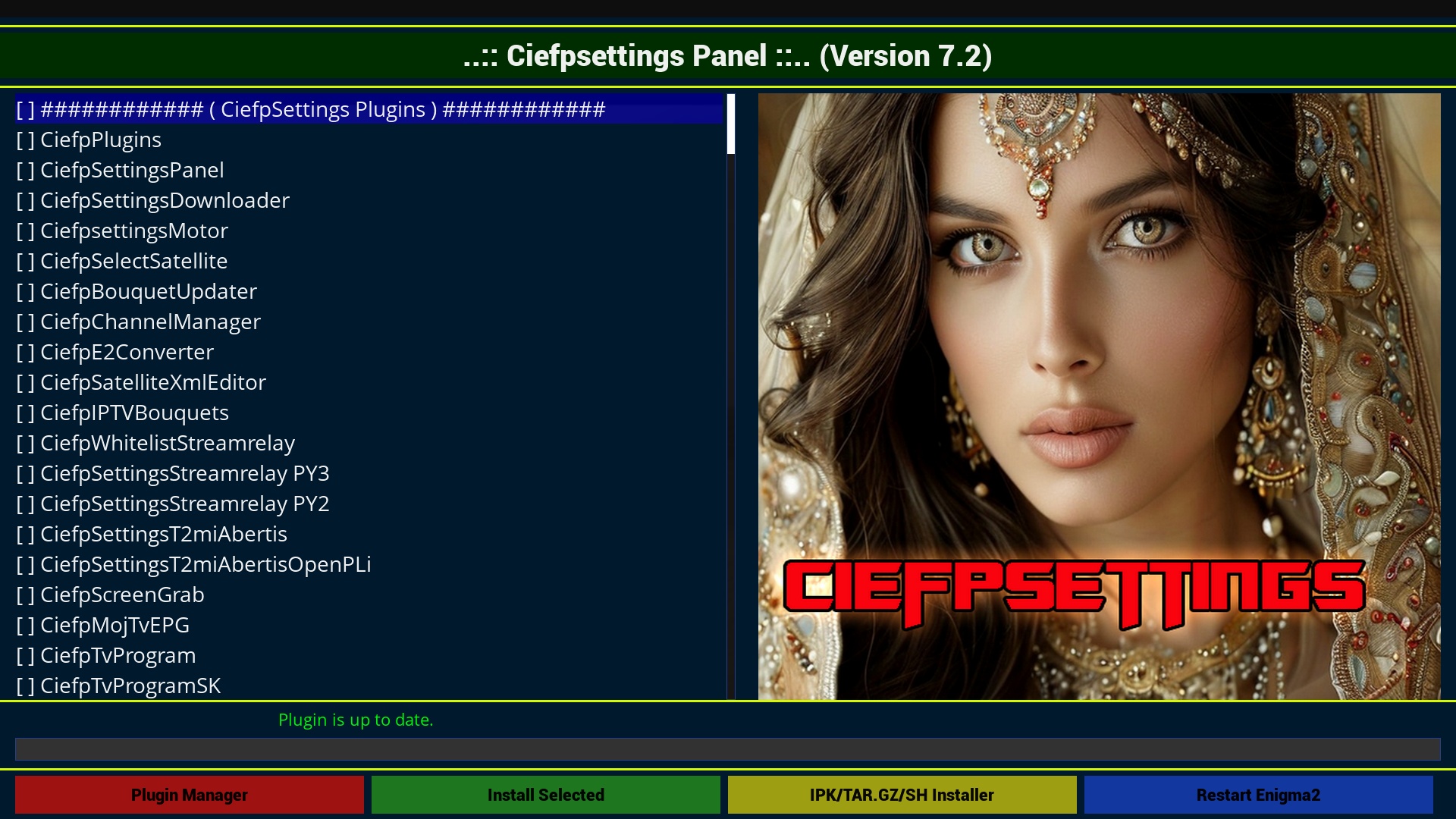Select CiefpSettingsT2miAbertis row
The width and height of the screenshot is (1456, 819).
[370, 534]
